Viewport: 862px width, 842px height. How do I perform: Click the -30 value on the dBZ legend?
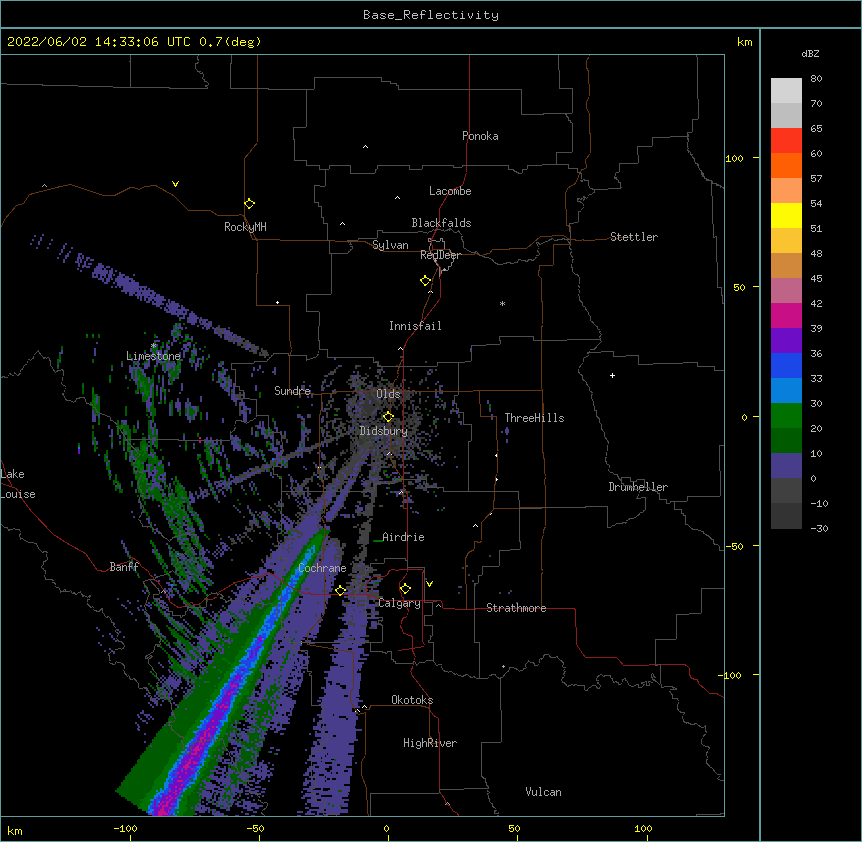(x=819, y=529)
